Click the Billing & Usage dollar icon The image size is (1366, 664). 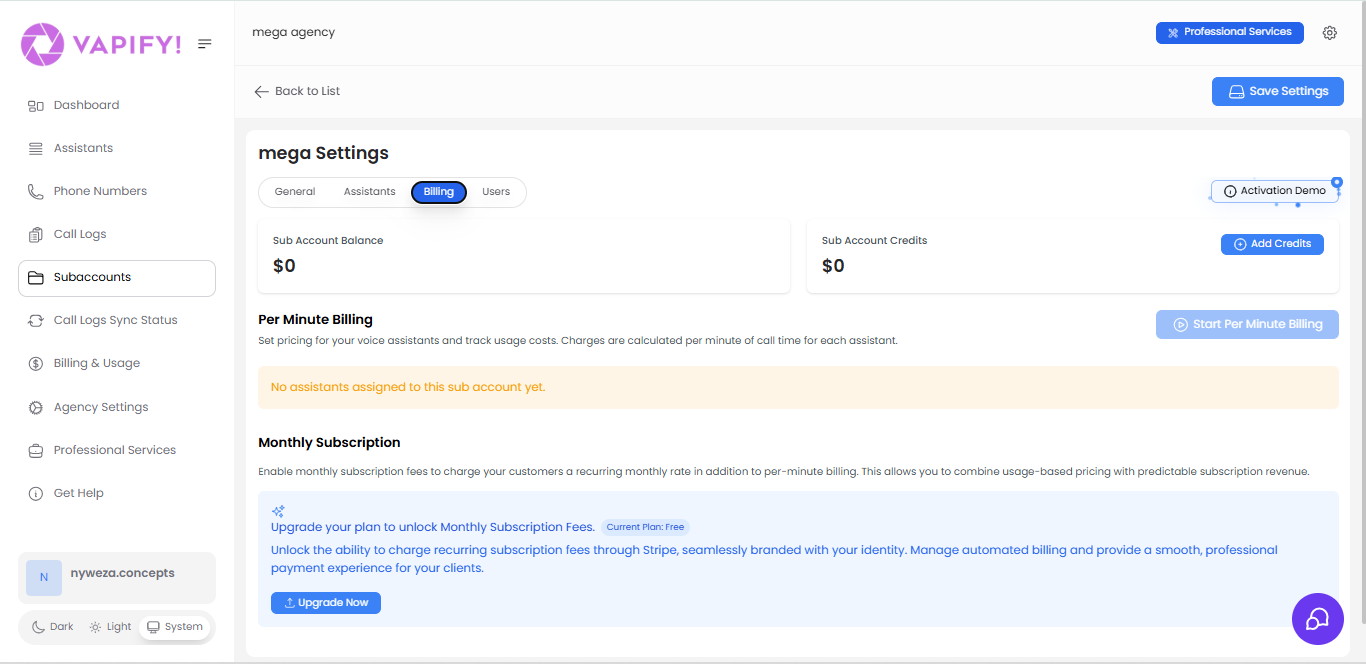tap(37, 362)
